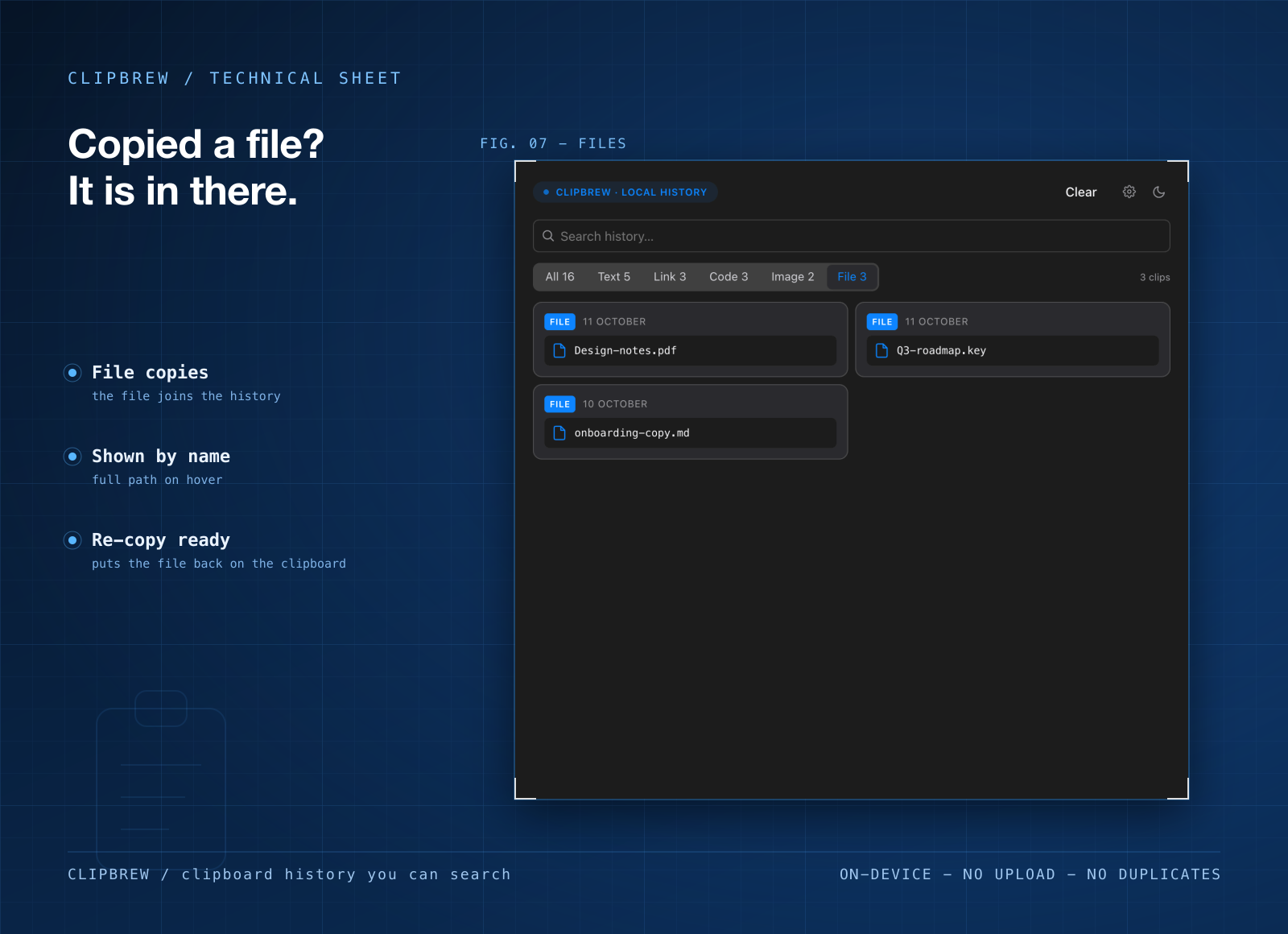Click the Clear button
1288x934 pixels.
pos(1081,192)
